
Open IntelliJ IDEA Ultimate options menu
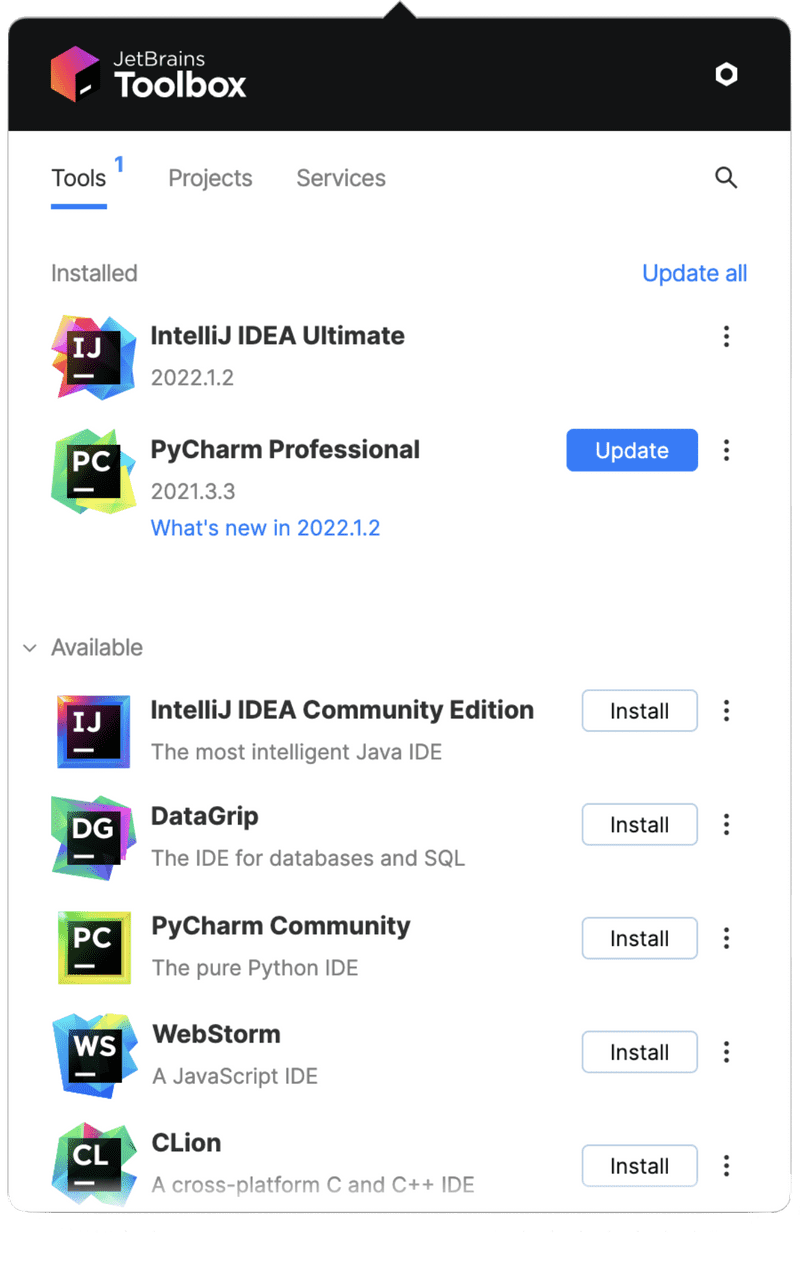pos(726,337)
